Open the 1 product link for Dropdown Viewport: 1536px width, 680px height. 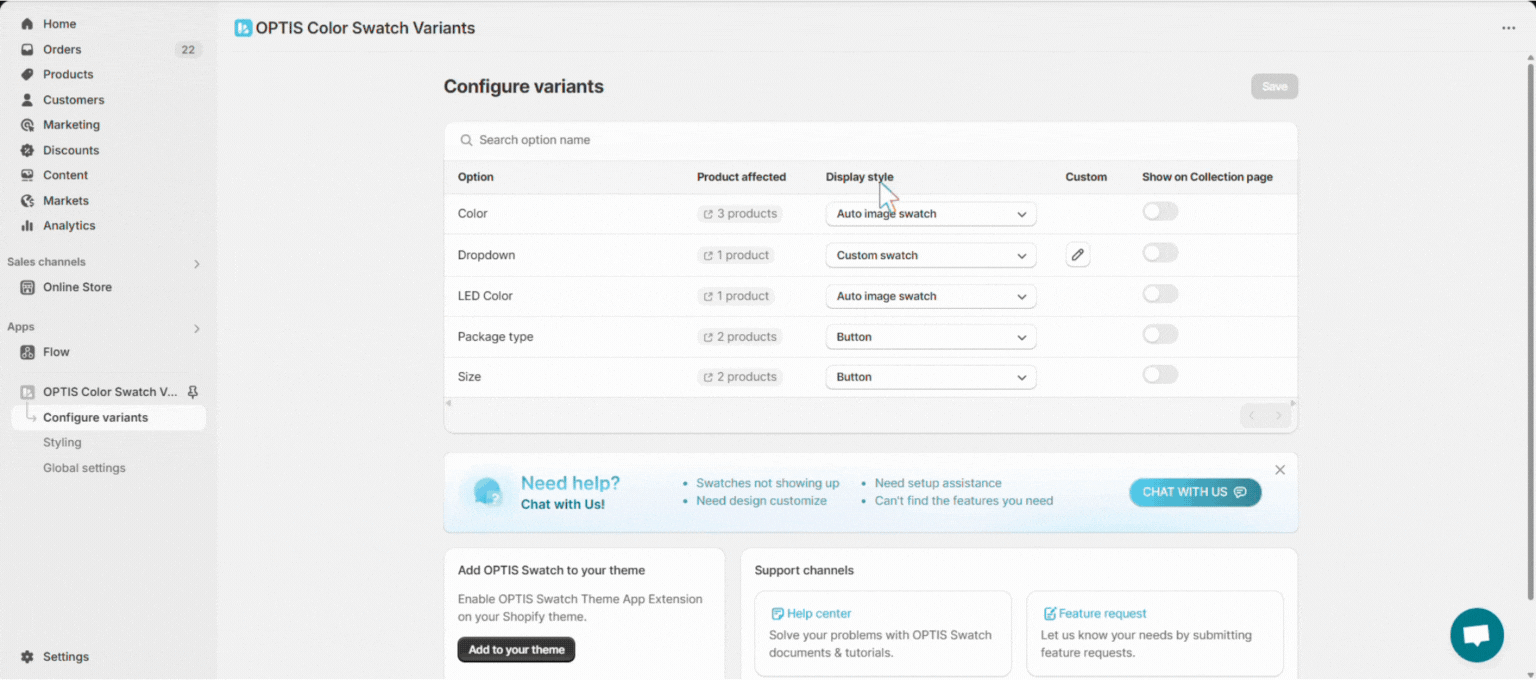(736, 255)
